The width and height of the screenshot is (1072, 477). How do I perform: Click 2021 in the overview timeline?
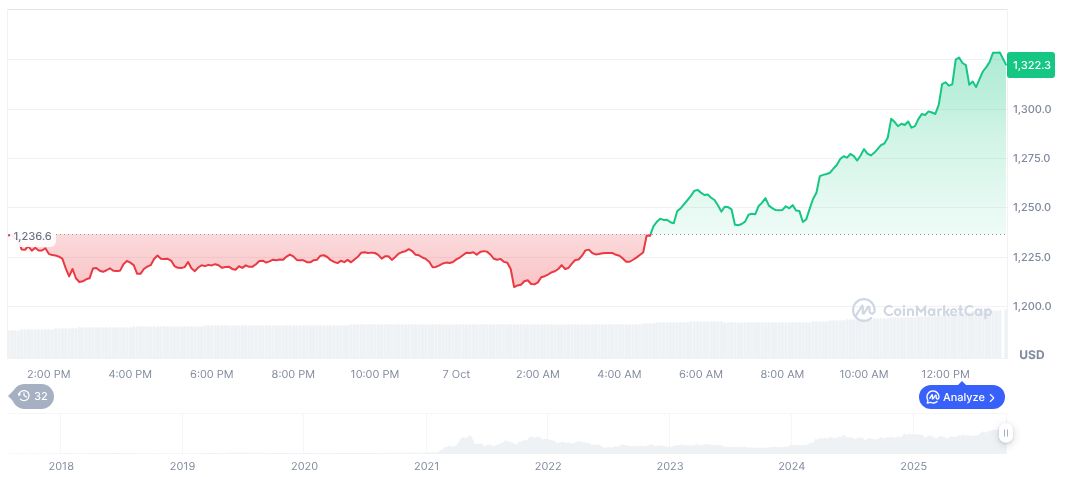click(x=426, y=466)
